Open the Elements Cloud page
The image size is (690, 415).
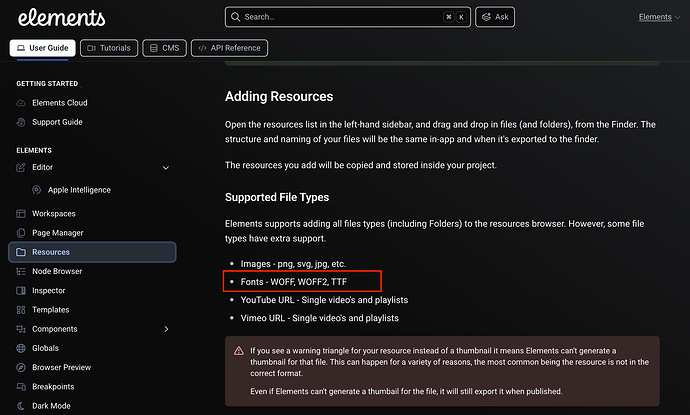tap(60, 103)
